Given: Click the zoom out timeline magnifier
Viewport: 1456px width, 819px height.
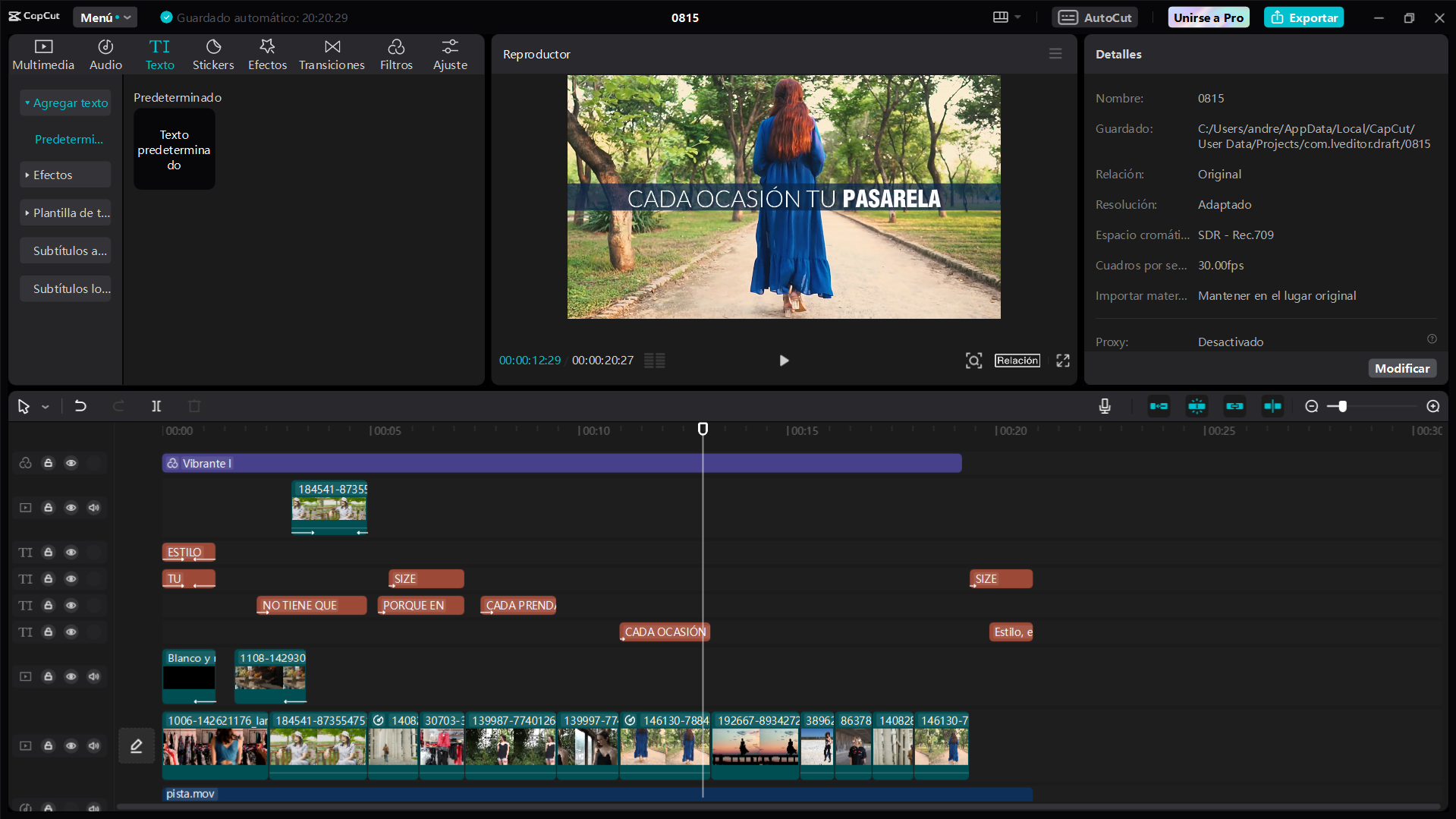Looking at the screenshot, I should (x=1311, y=406).
